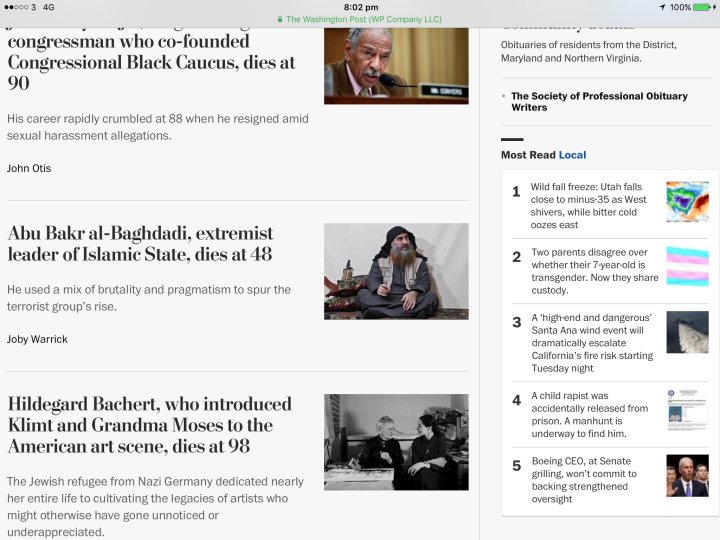This screenshot has width=720, height=540.
Task: Tap The Washington Post address bar title
Action: [x=364, y=19]
